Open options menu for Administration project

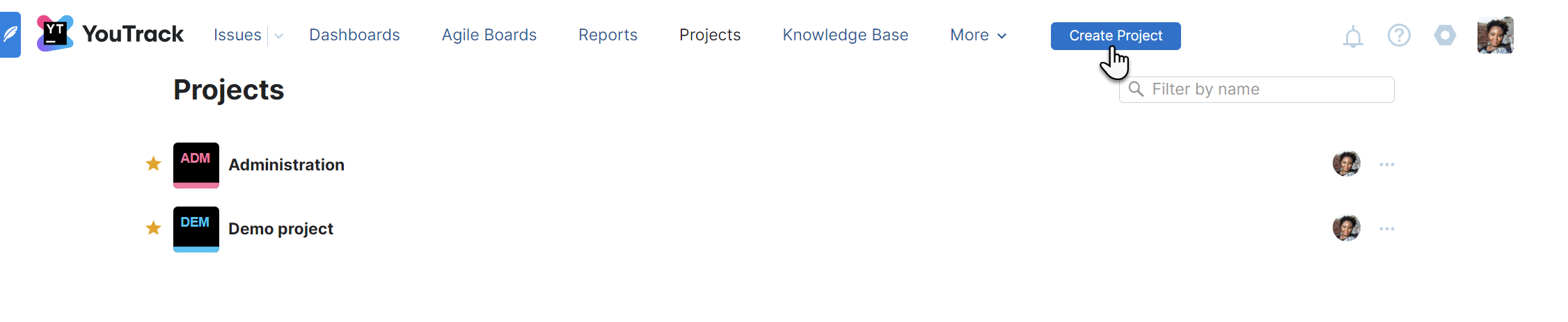click(x=1386, y=165)
